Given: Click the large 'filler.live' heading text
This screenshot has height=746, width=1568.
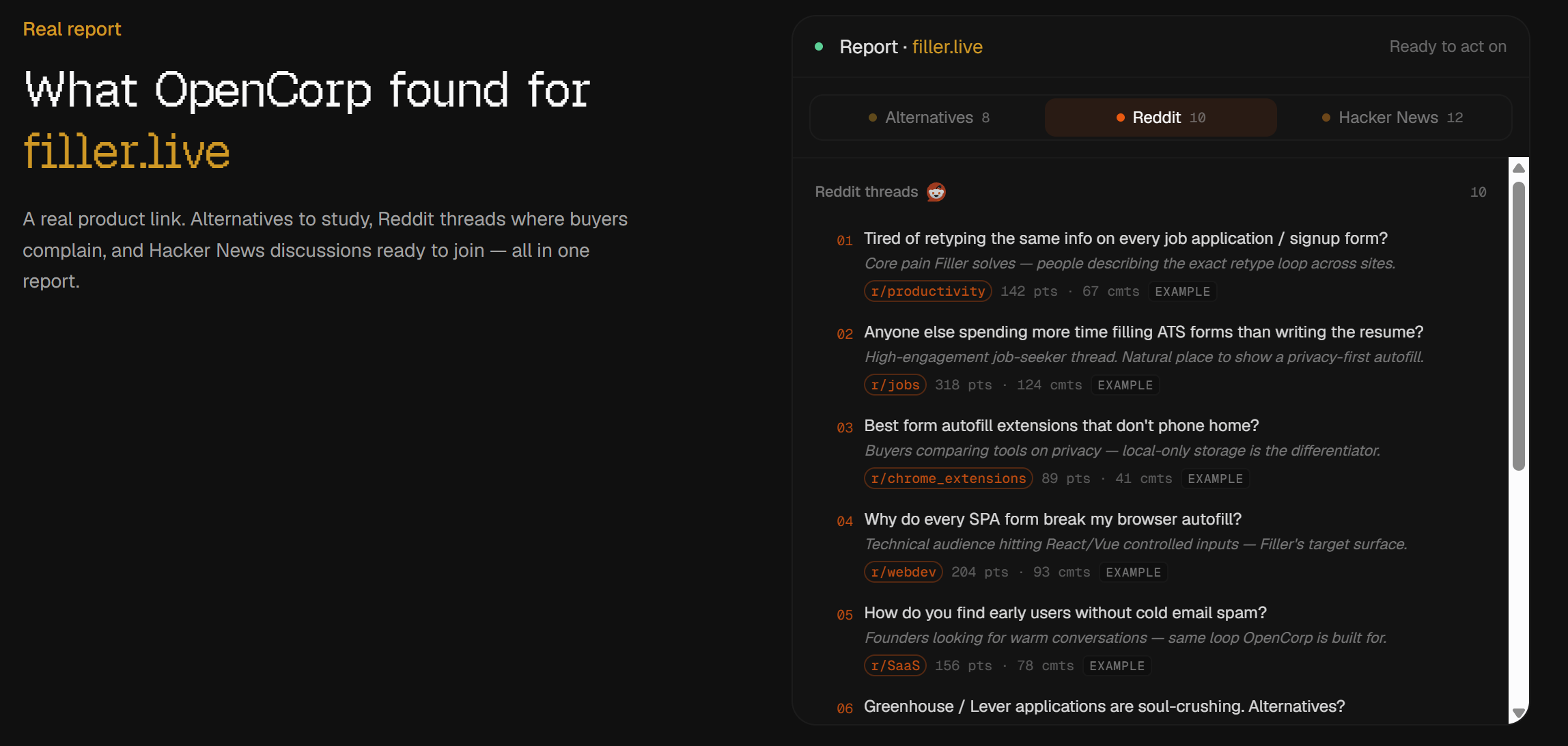Looking at the screenshot, I should click(x=126, y=152).
